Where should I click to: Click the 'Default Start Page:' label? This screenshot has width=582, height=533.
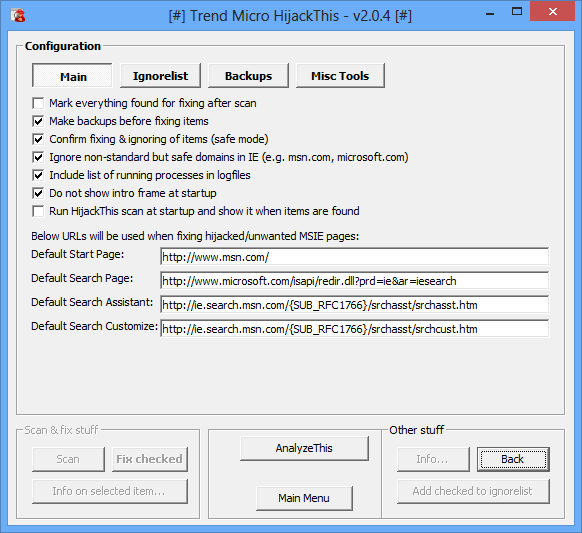(x=78, y=254)
